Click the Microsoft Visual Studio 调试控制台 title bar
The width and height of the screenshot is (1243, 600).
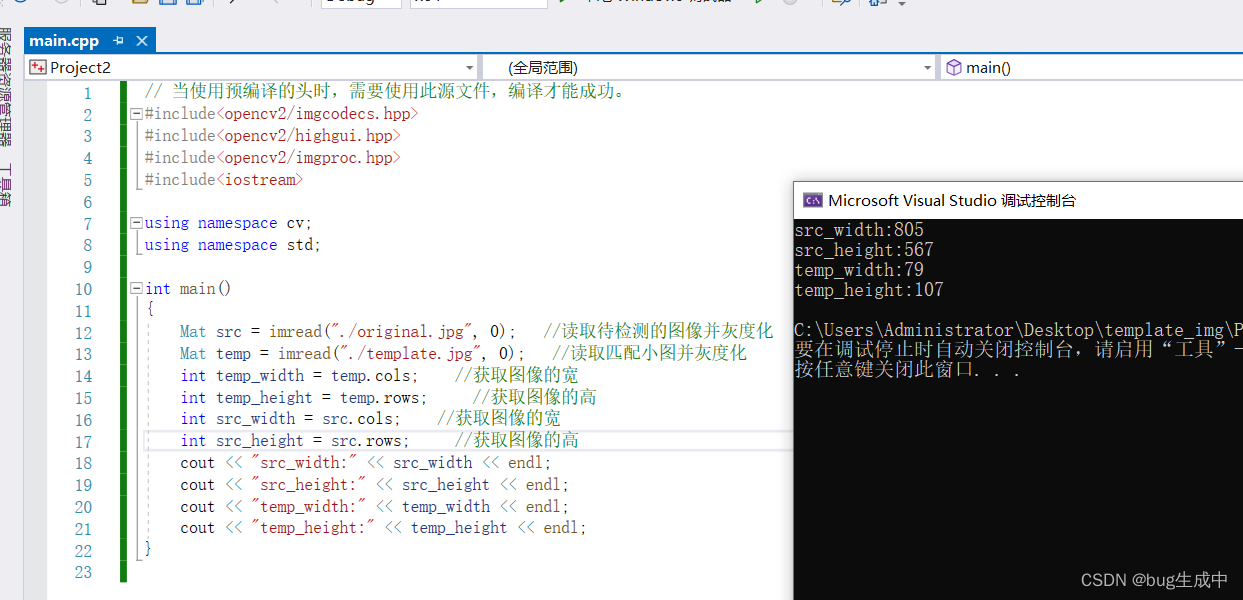tap(1018, 200)
